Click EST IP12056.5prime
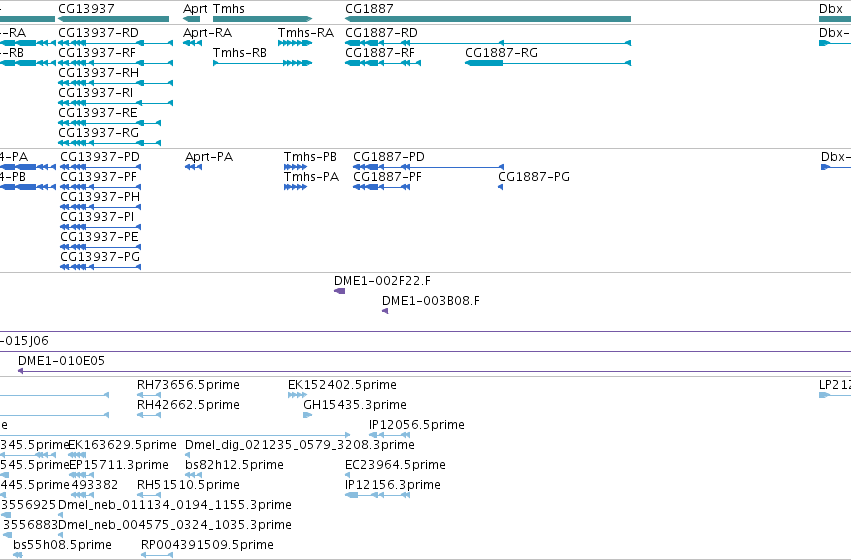This screenshot has height=560, width=851. (389, 435)
